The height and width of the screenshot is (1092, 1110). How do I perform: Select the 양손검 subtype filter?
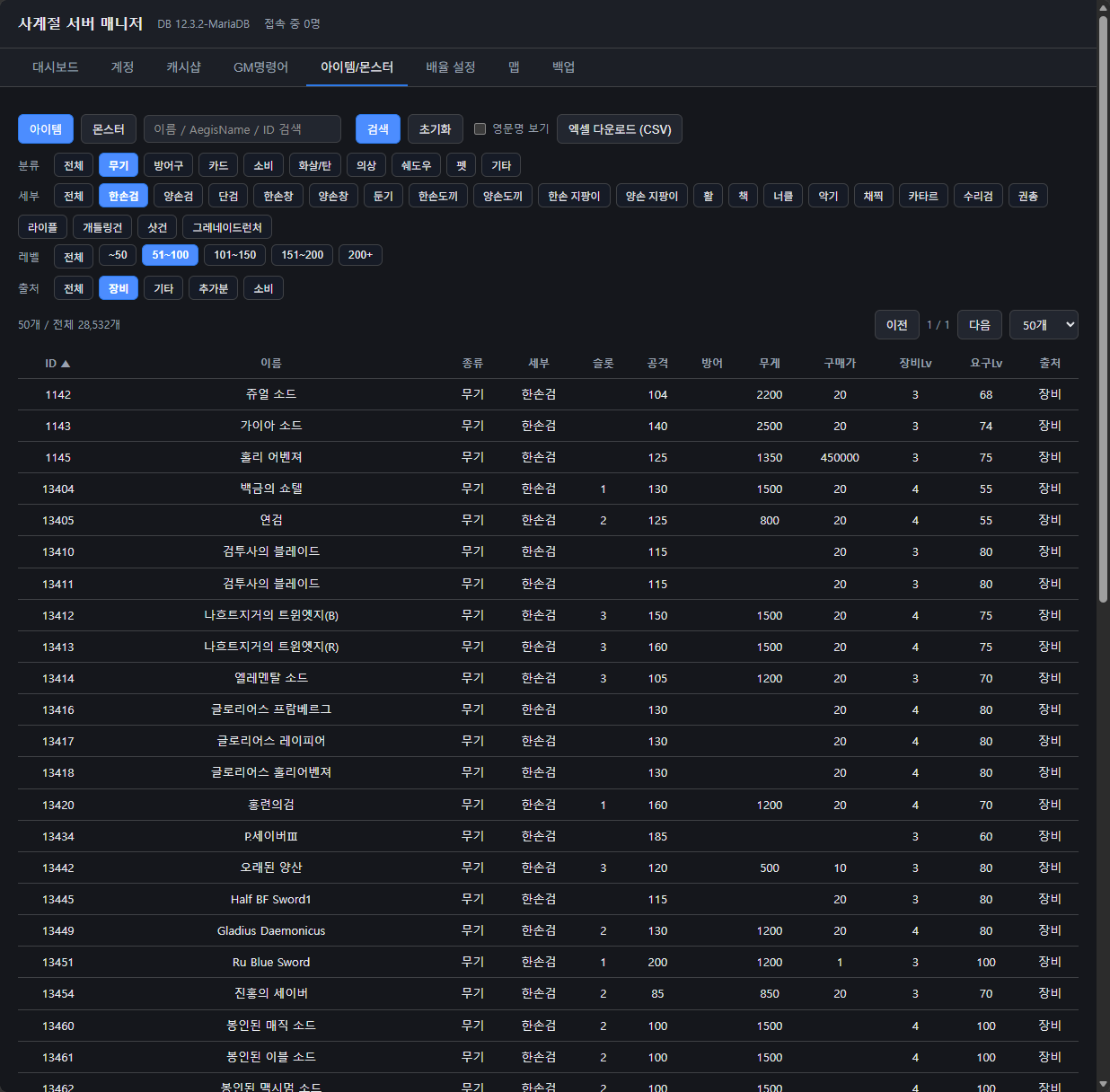178,196
